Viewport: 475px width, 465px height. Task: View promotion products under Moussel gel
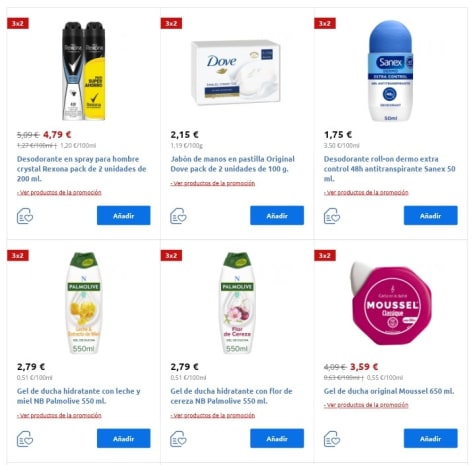pos(366,405)
